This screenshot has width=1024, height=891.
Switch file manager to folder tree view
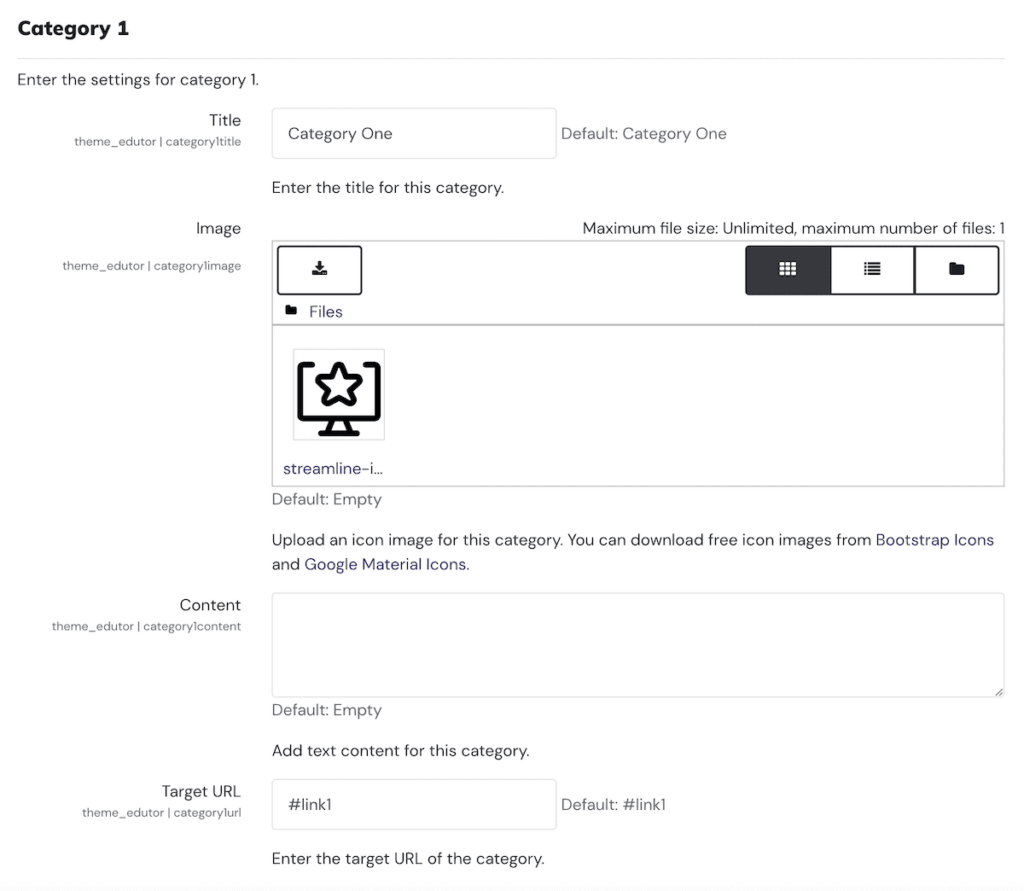(957, 269)
